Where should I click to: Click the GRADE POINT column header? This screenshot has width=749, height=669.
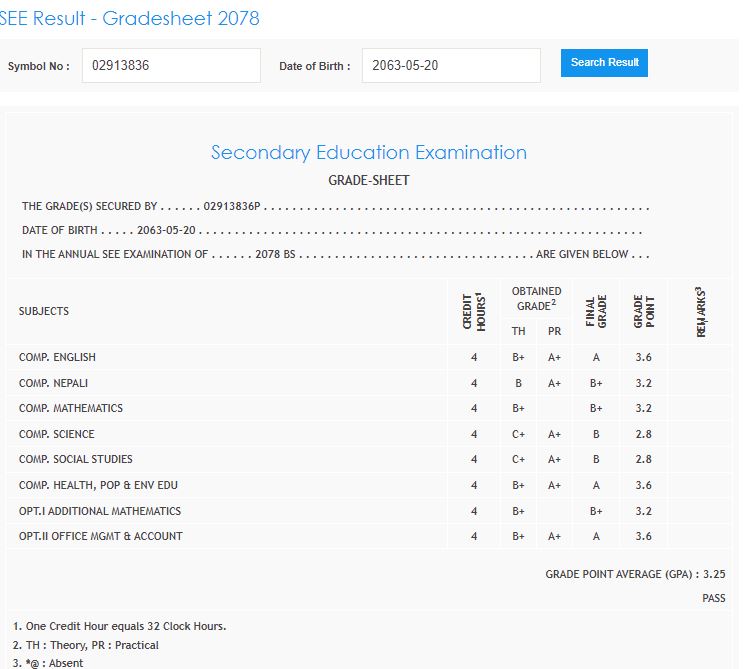click(x=643, y=311)
